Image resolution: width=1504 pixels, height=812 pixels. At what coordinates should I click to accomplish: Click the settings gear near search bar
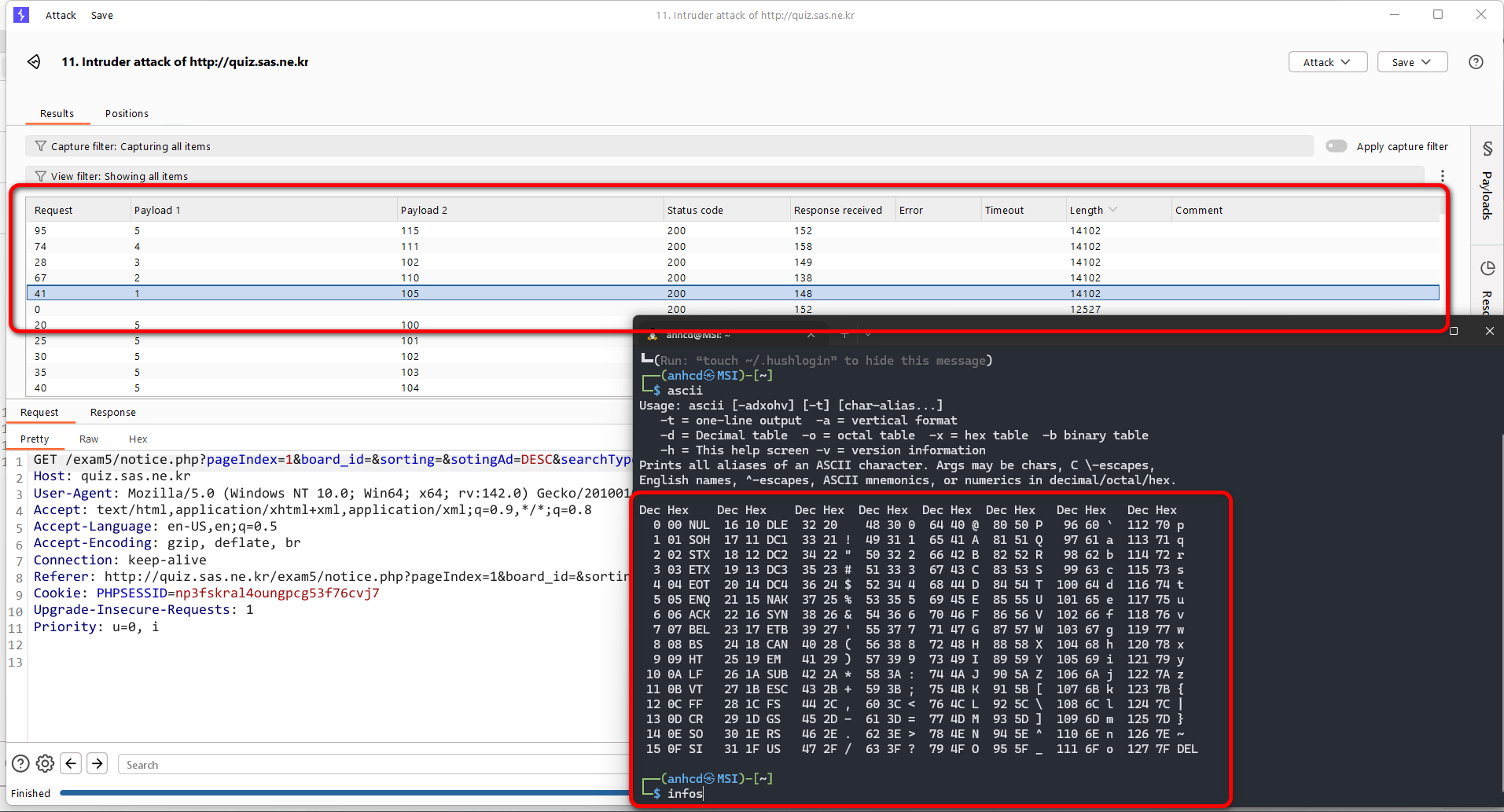pyautogui.click(x=46, y=763)
